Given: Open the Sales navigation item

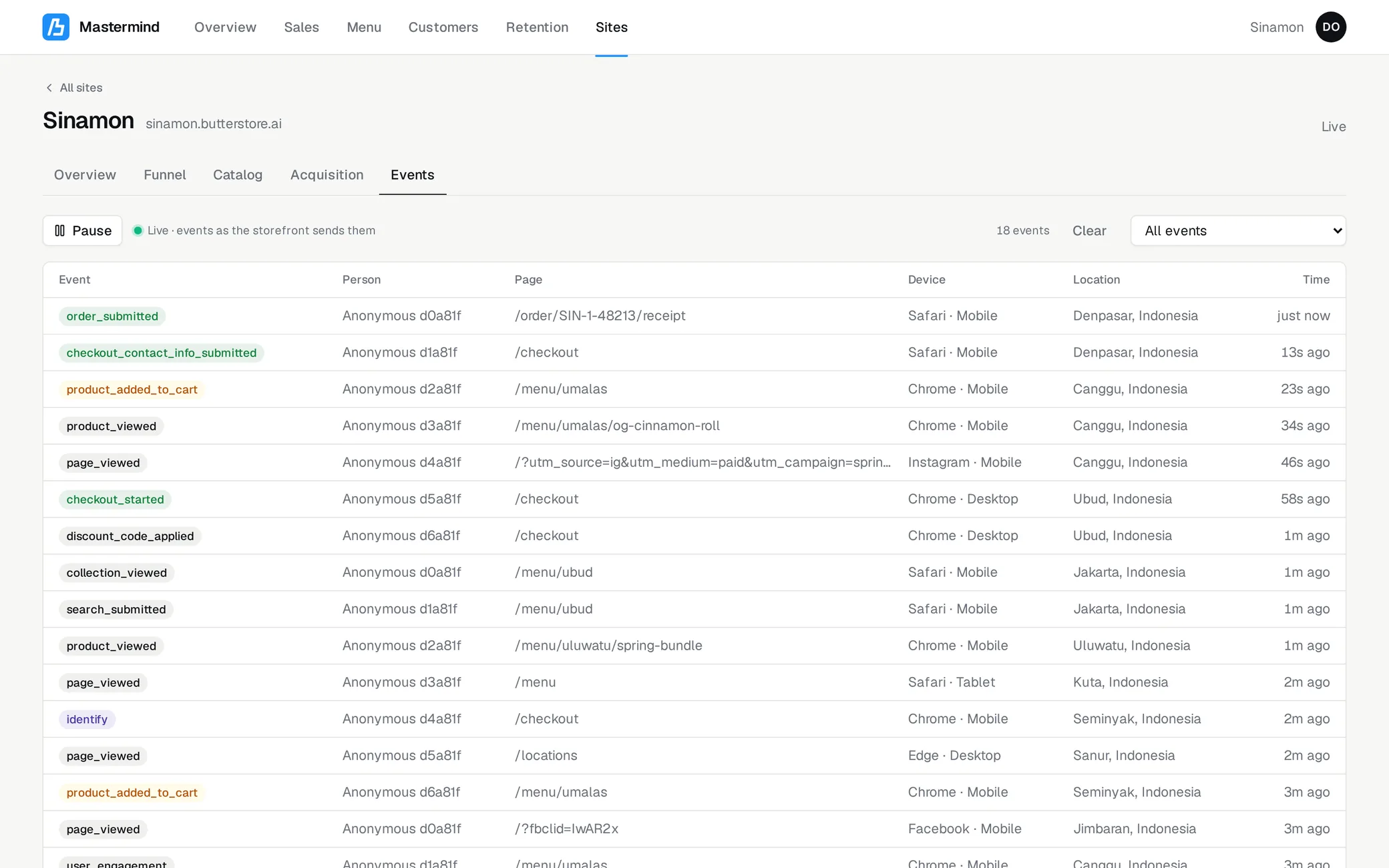Looking at the screenshot, I should click(x=301, y=27).
